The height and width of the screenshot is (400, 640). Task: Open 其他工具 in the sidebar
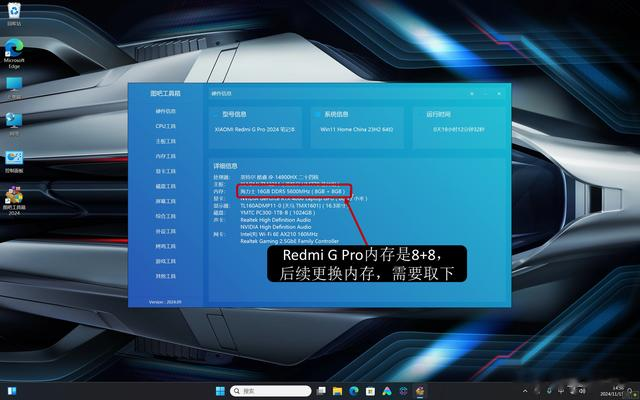(165, 276)
